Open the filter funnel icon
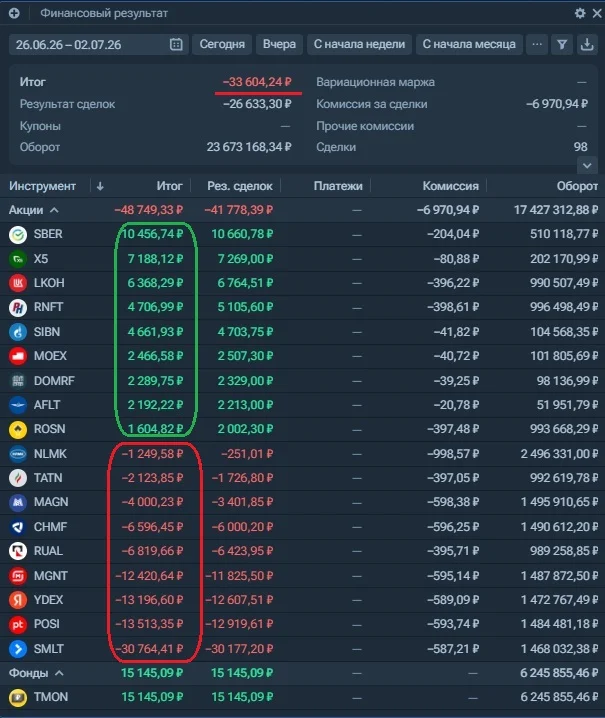Image resolution: width=605 pixels, height=718 pixels. point(562,44)
